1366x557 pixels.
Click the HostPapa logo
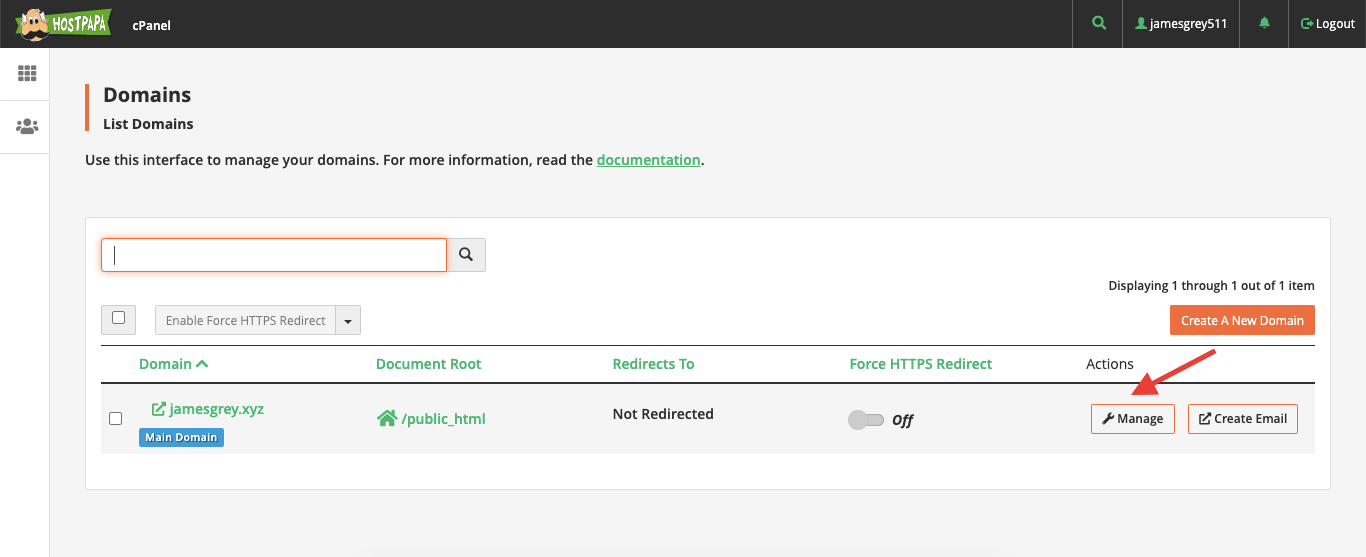[x=62, y=23]
